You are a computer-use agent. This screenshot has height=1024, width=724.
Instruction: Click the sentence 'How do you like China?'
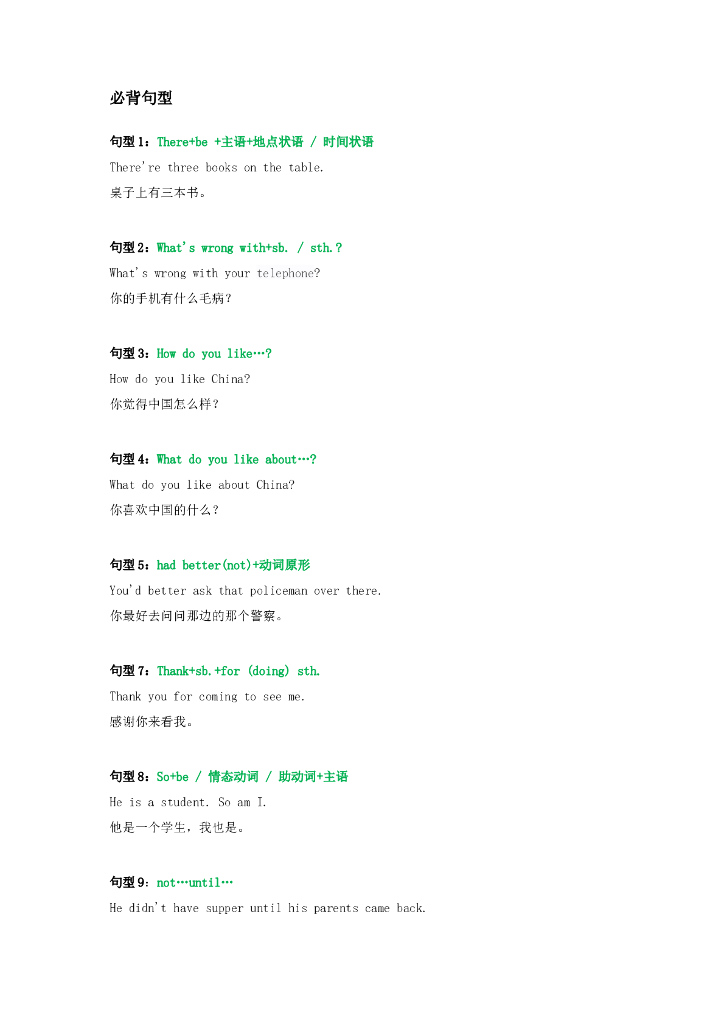coord(179,379)
